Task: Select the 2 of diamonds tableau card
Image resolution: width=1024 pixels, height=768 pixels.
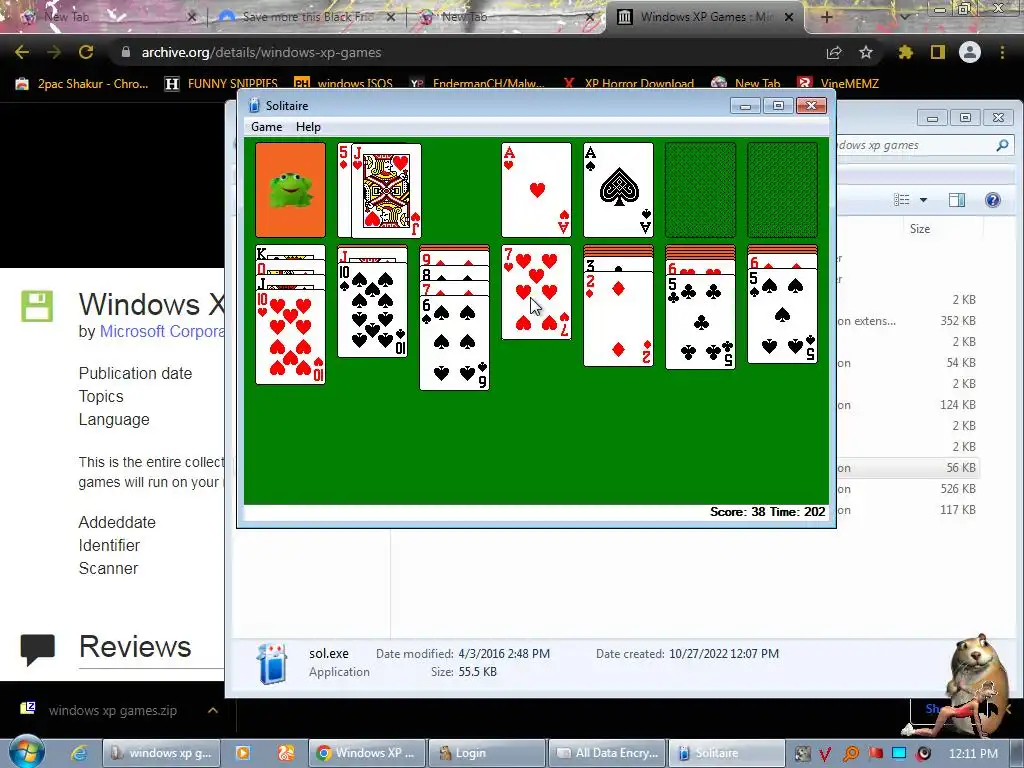Action: coord(618,319)
